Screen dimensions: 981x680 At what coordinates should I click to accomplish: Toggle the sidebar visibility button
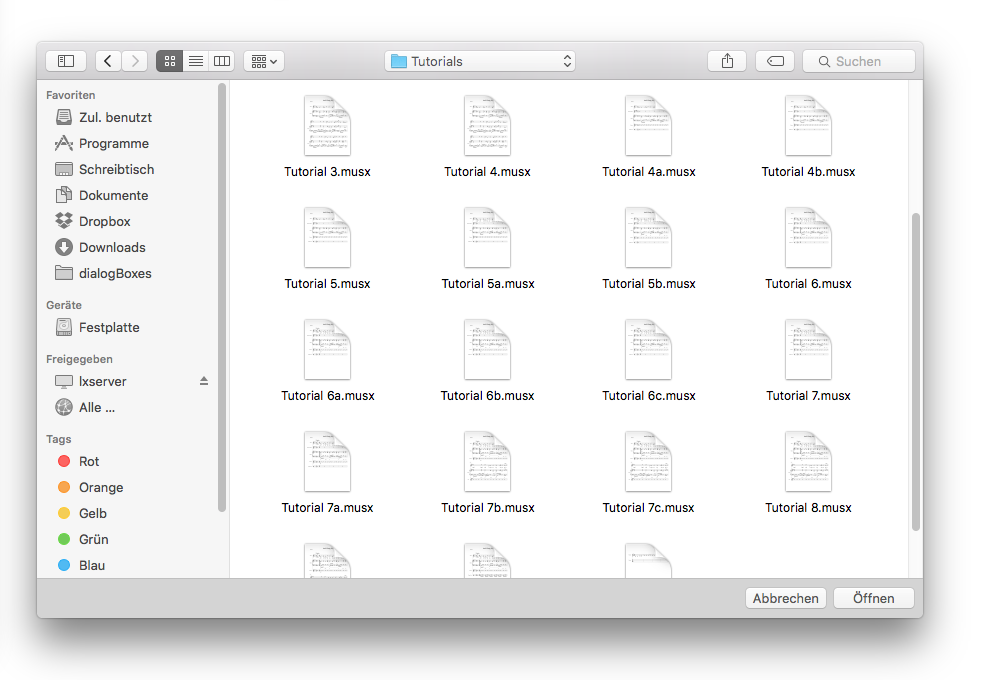(66, 61)
